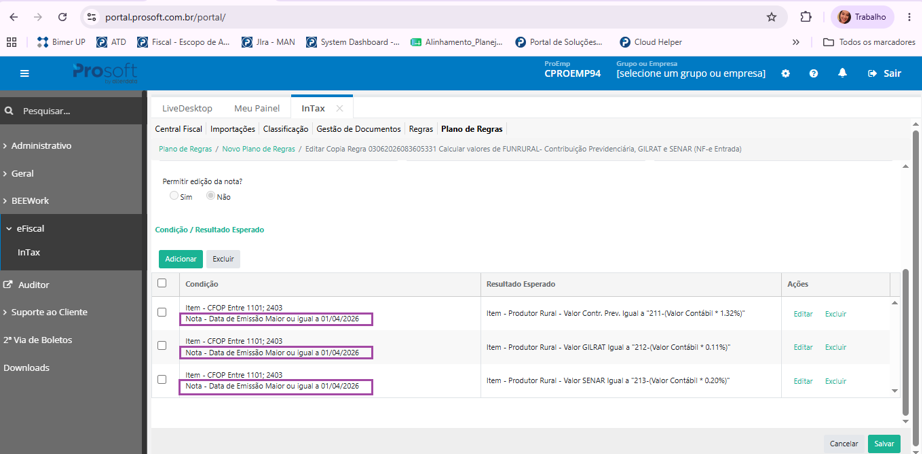
Task: Open settings gear icon in header
Action: coord(786,74)
